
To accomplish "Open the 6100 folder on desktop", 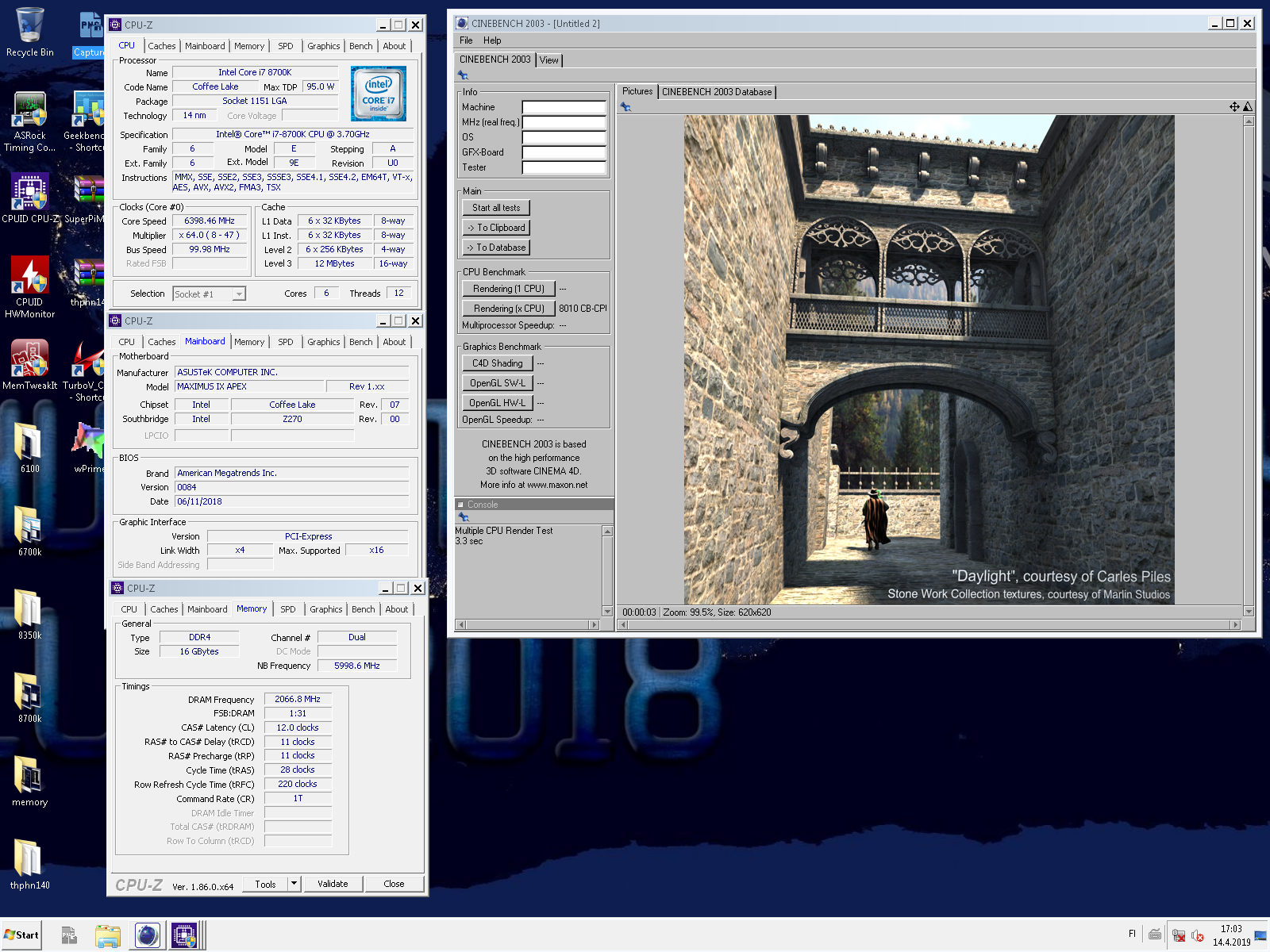I will [29, 447].
